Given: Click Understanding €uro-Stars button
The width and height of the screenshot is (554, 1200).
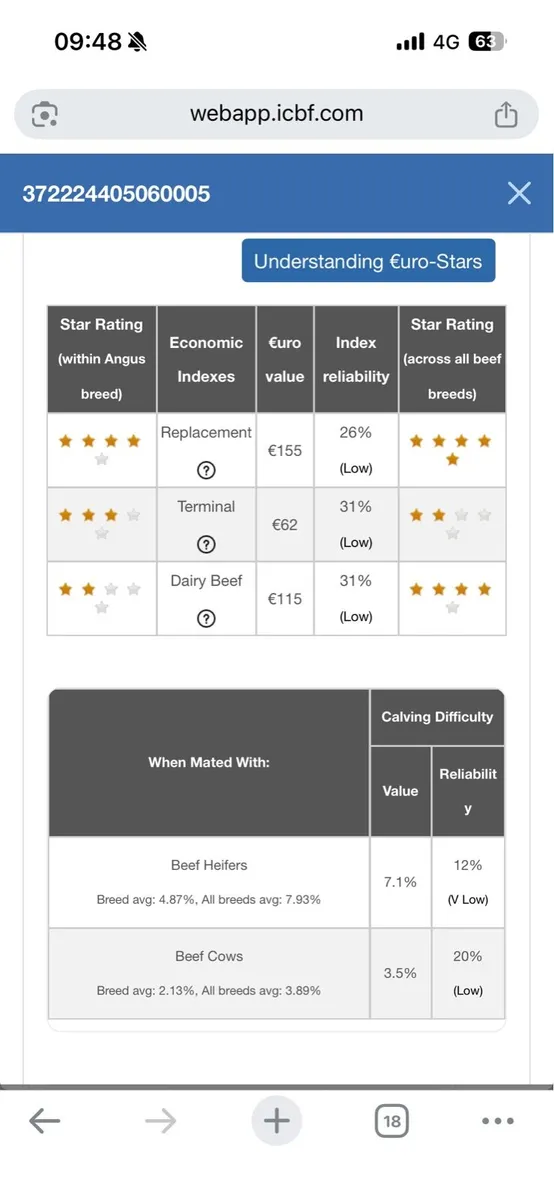Looking at the screenshot, I should point(368,262).
